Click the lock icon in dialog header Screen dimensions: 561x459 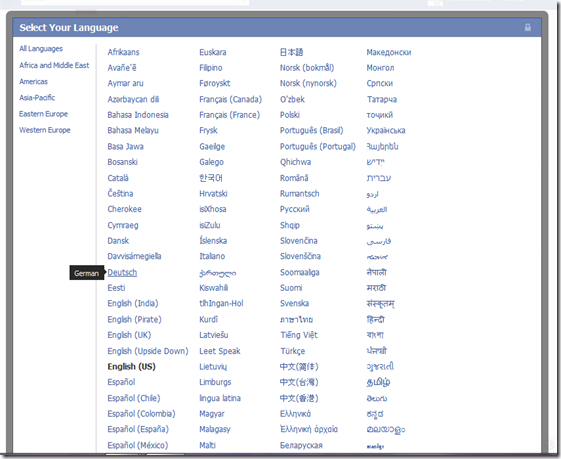(528, 28)
